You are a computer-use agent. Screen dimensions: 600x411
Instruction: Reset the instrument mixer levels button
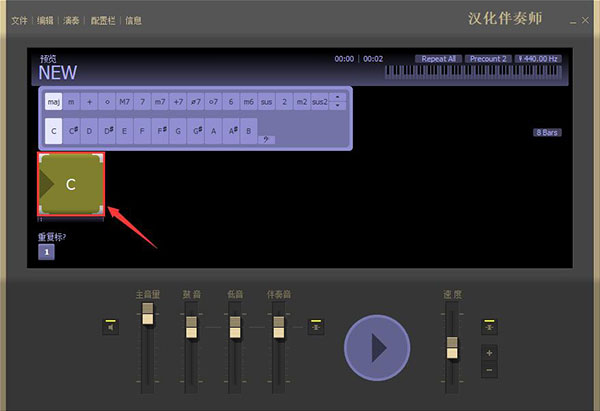tap(316, 327)
